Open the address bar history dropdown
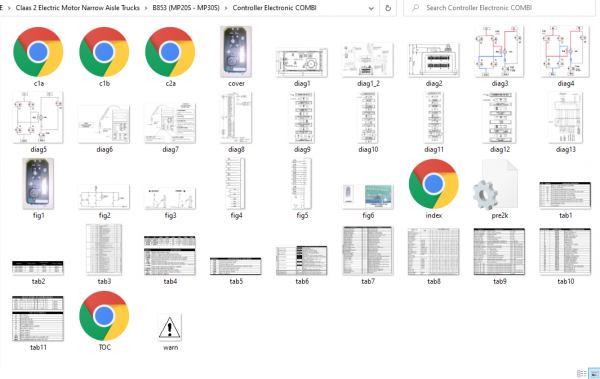Viewport: 600px width, 379px height. (x=371, y=8)
